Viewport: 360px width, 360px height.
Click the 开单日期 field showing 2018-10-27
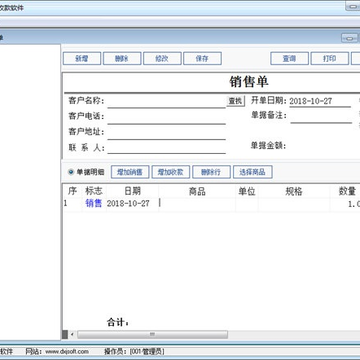(x=320, y=101)
